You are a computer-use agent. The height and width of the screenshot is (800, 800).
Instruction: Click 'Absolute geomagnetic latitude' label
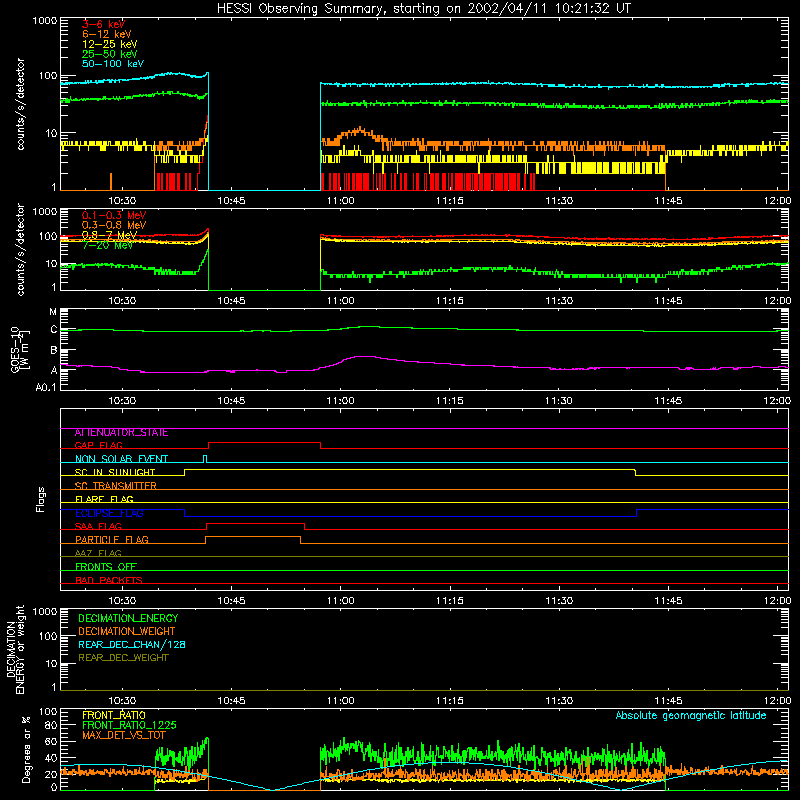[x=691, y=715]
